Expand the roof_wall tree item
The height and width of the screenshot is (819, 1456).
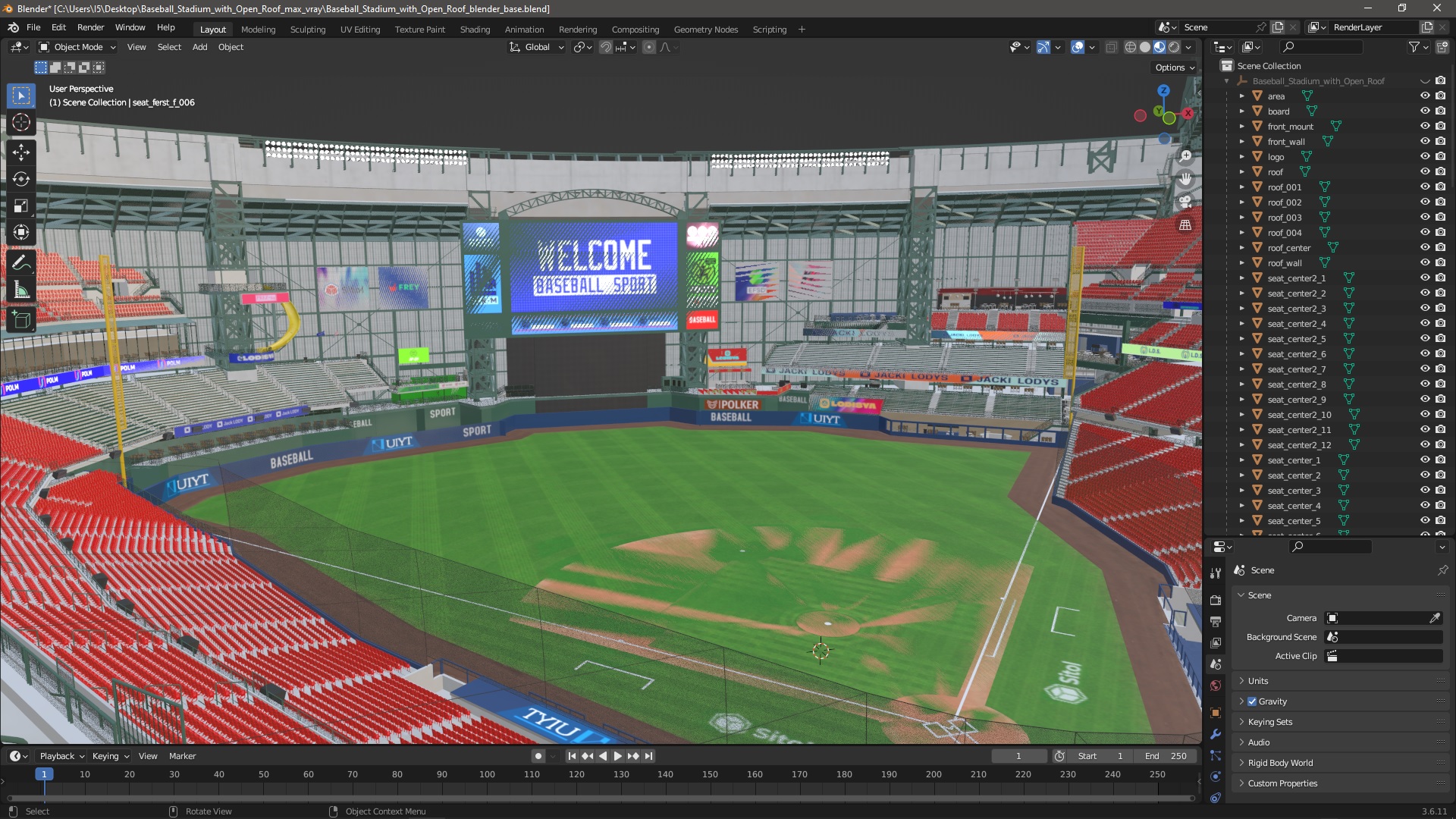1242,263
